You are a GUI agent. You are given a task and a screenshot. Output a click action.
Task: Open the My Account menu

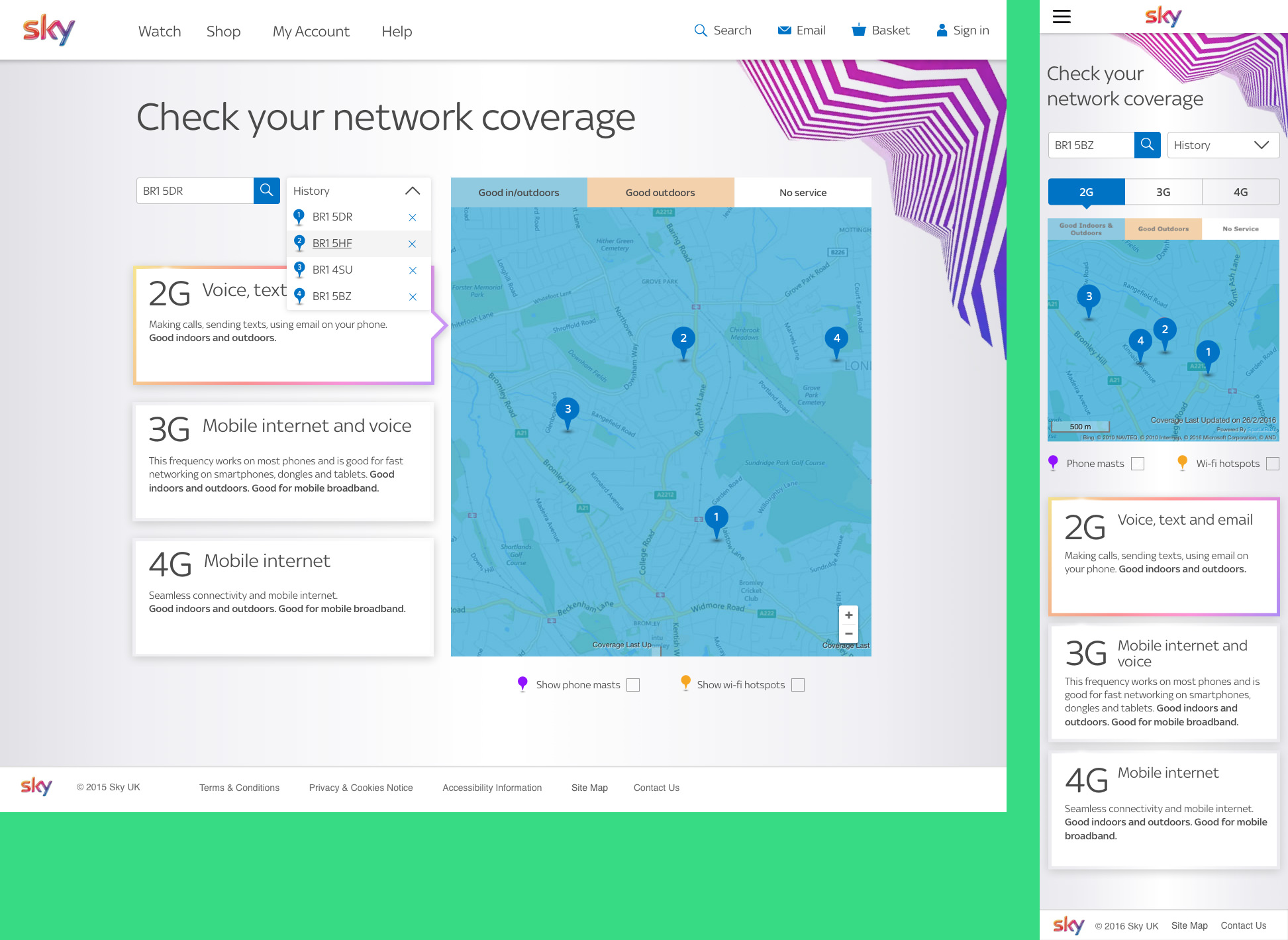[x=311, y=31]
